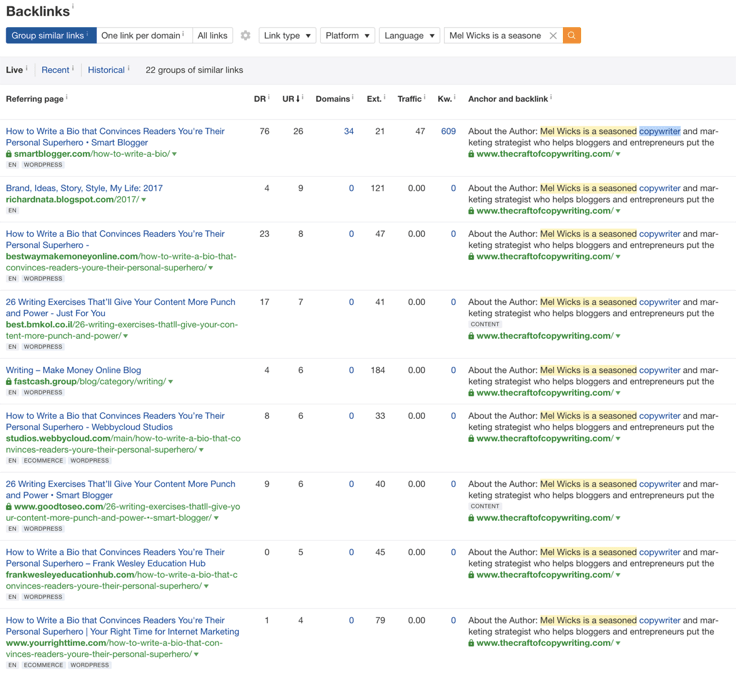This screenshot has height=673, width=736.
Task: Clear the search field with X icon
Action: pos(553,36)
